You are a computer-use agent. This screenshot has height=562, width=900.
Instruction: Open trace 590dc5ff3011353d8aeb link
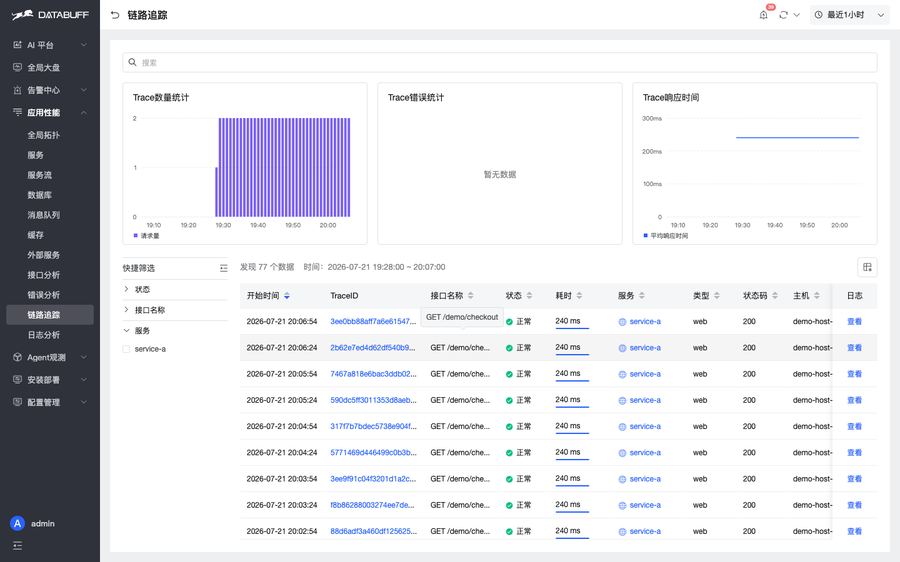[373, 400]
